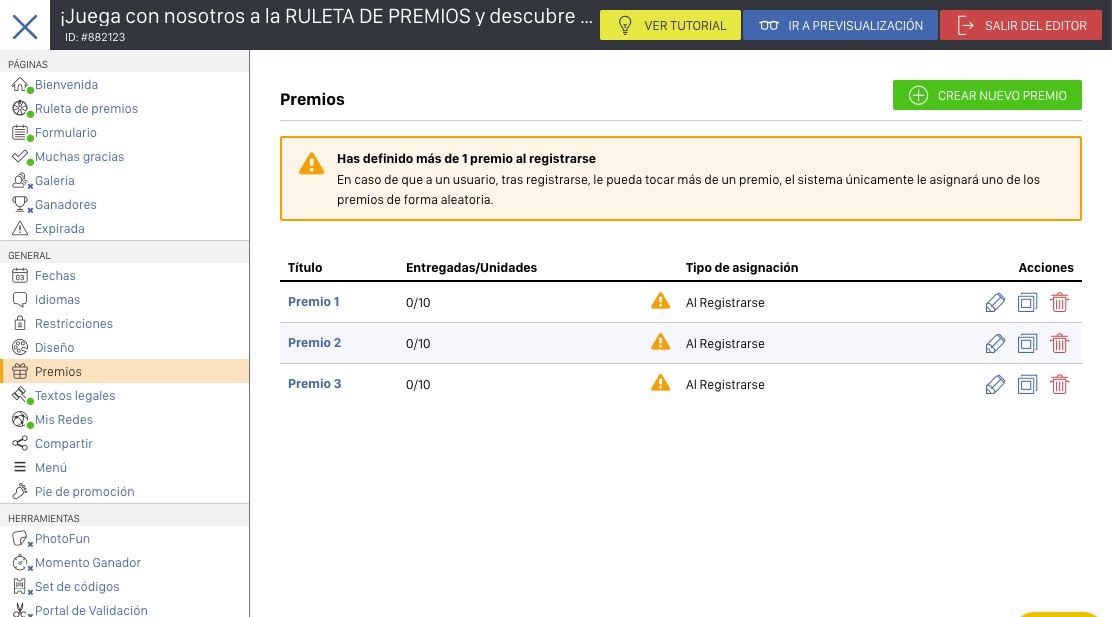Click the warning triangle next to Premio 1
Image resolution: width=1112 pixels, height=617 pixels.
[x=660, y=301]
